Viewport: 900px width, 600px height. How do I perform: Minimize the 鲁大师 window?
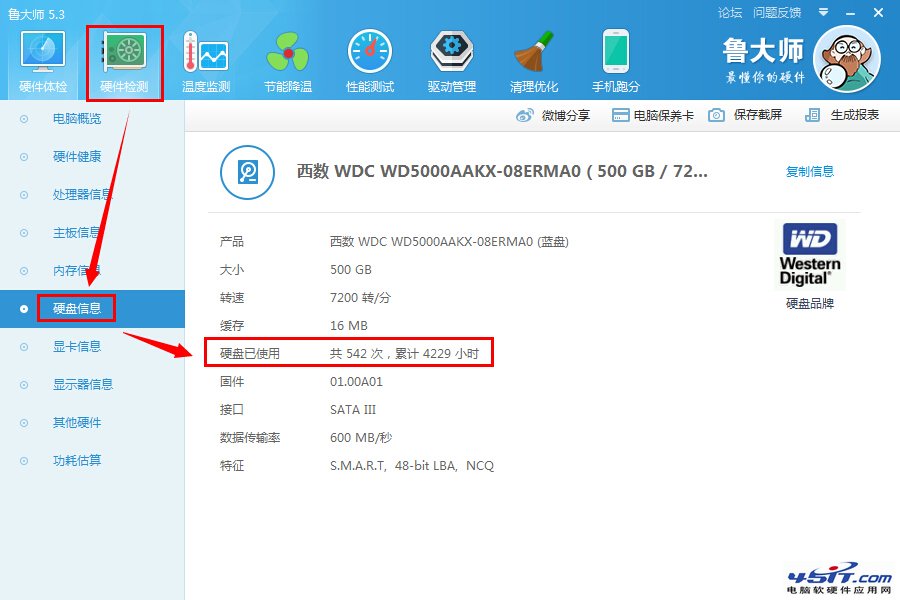[x=851, y=13]
